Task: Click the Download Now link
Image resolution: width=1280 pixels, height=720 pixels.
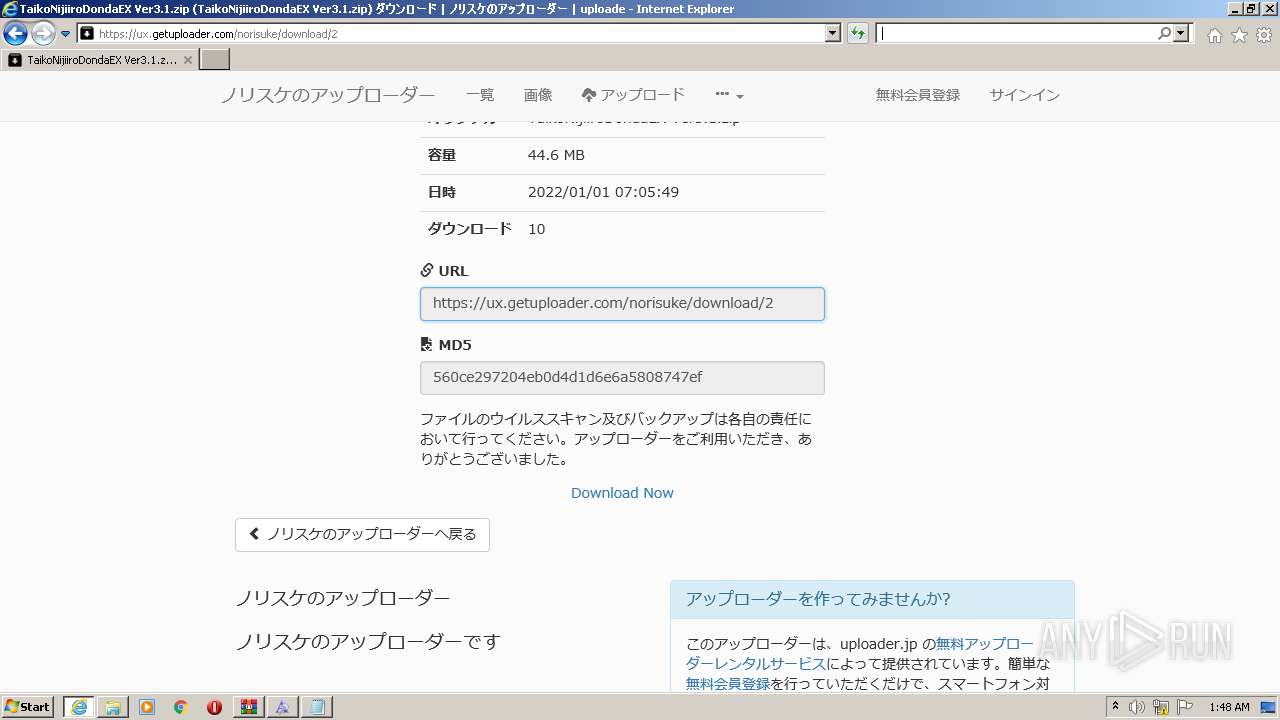Action: point(622,493)
